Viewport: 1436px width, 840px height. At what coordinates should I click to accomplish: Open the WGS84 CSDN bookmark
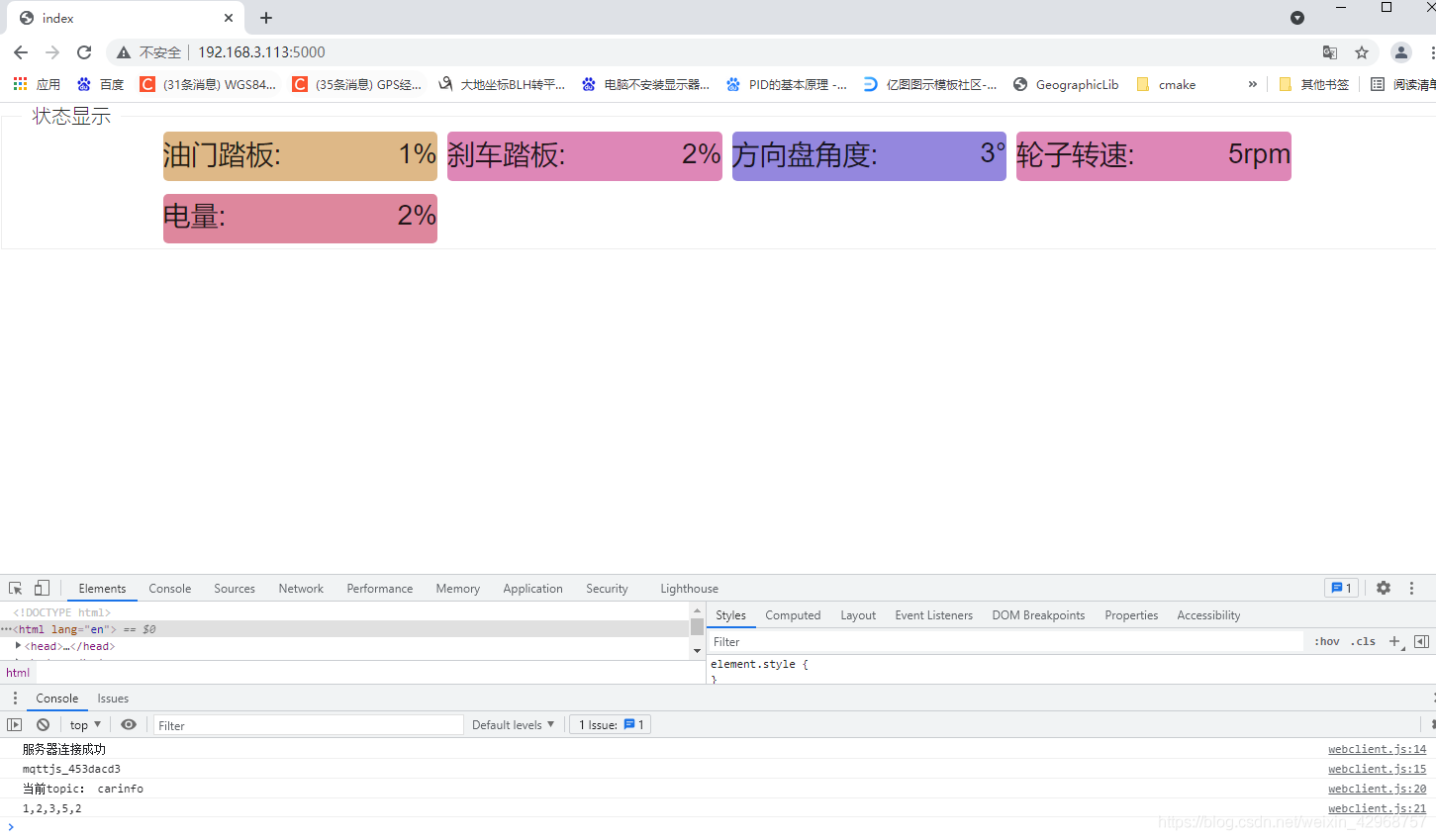pyautogui.click(x=209, y=84)
